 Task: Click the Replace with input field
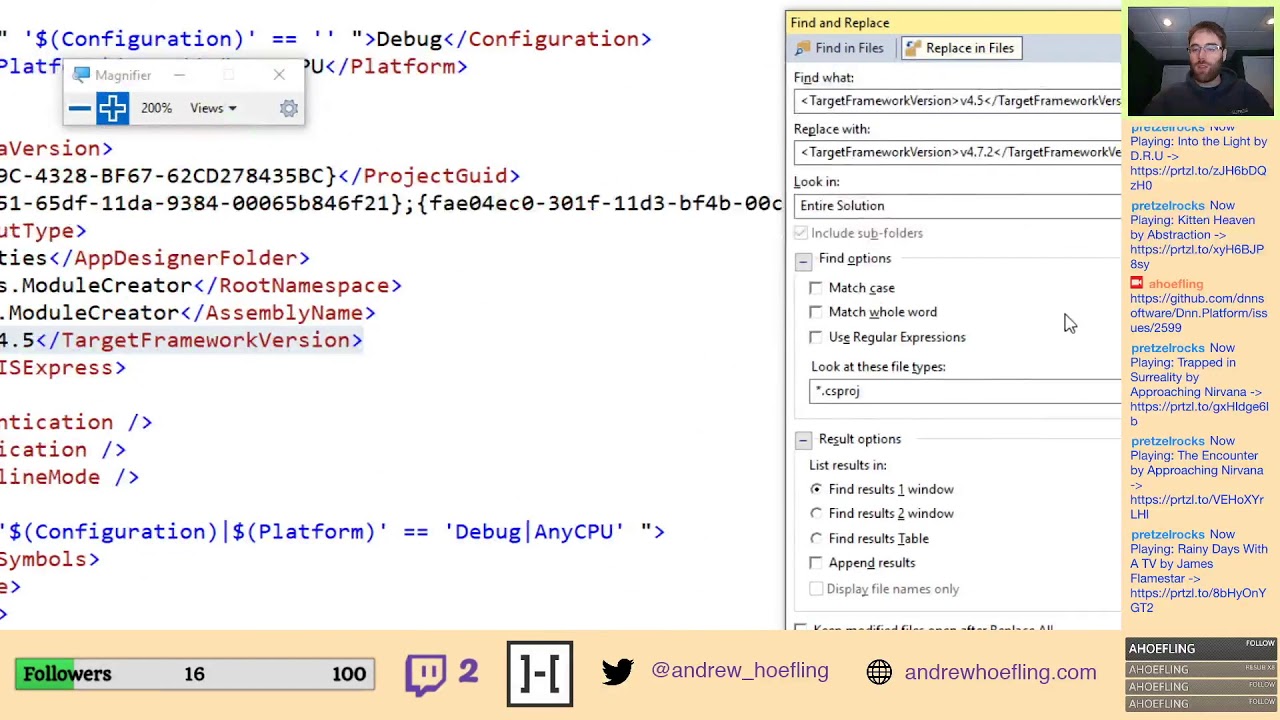pos(958,152)
